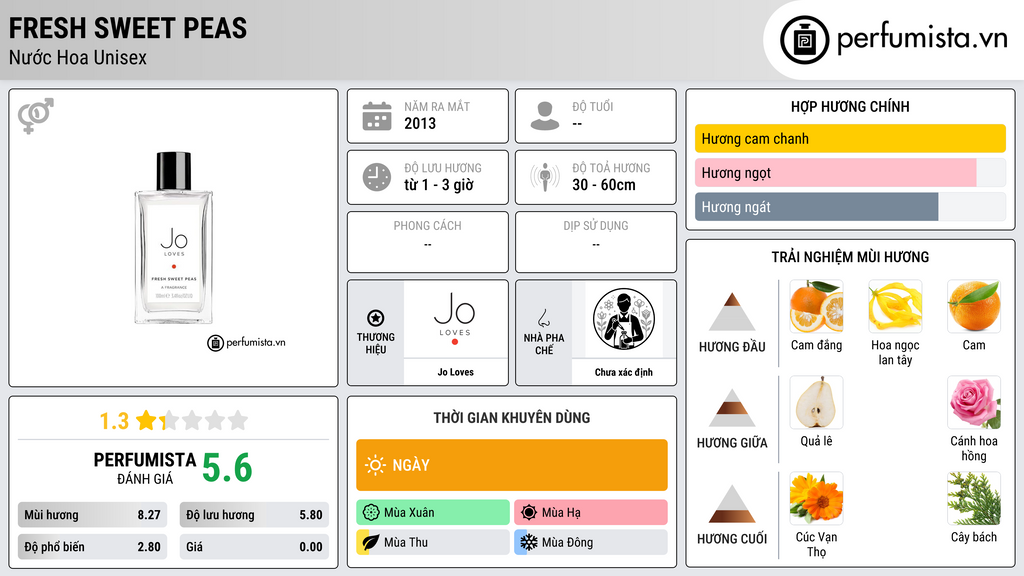Click the Mùa Xuân season bar
The image size is (1024, 576).
click(x=433, y=513)
